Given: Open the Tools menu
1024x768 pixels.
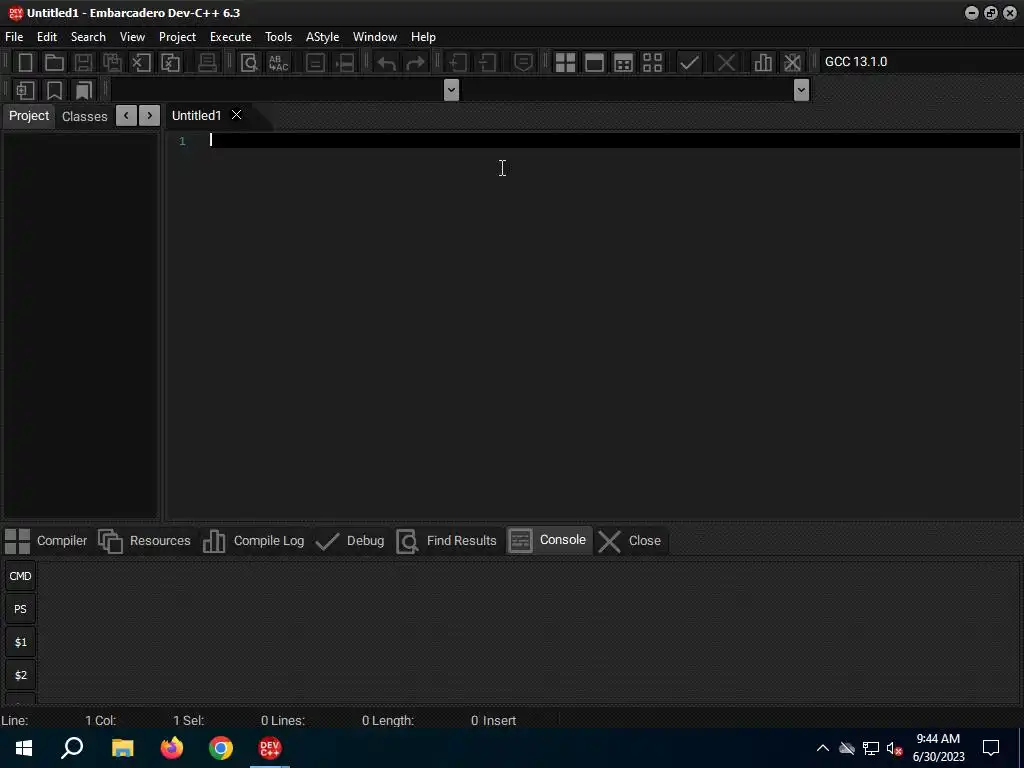Looking at the screenshot, I should click(x=278, y=37).
